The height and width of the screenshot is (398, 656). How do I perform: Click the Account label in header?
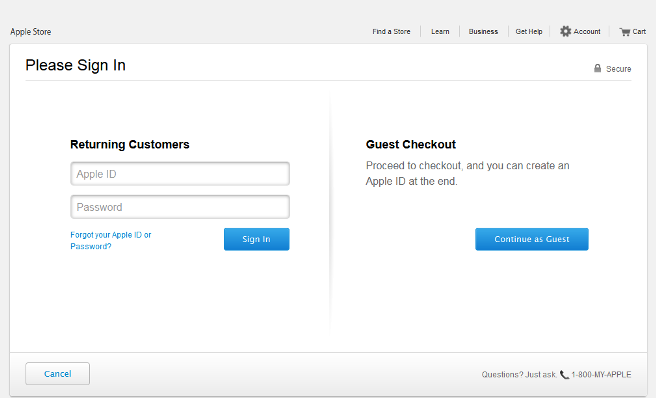587,31
